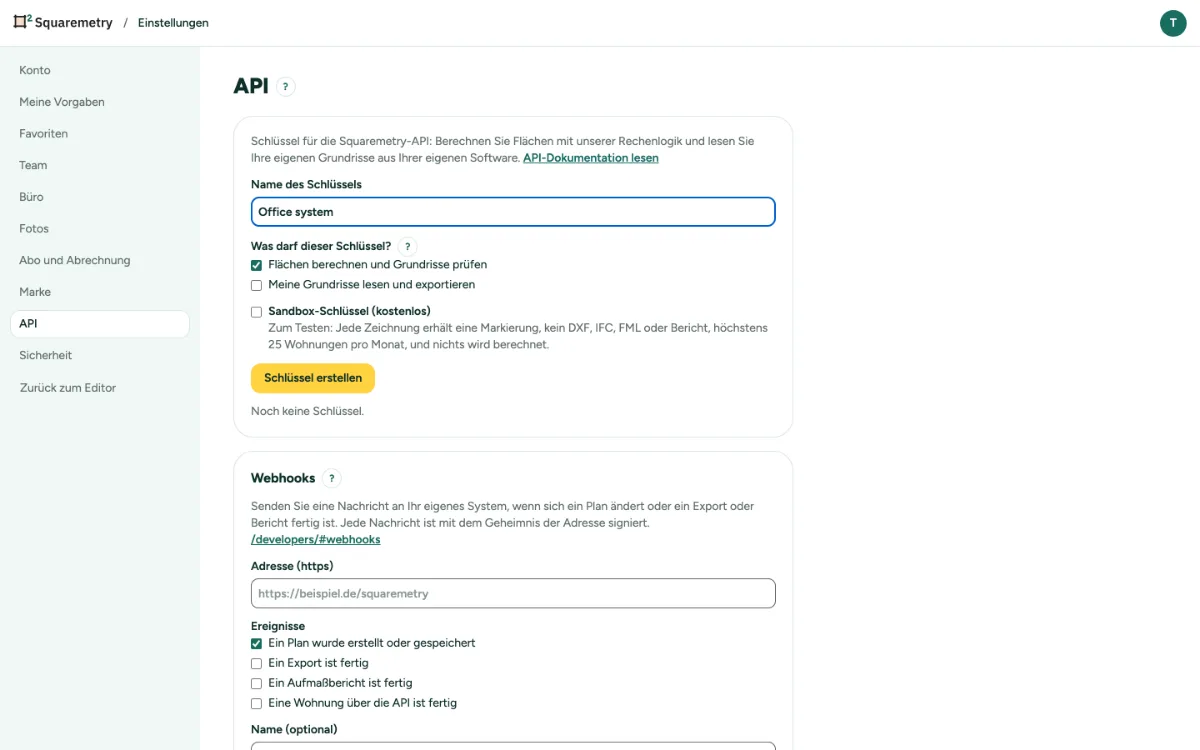This screenshot has width=1200, height=750.
Task: Enable Meine Grundrisse lesen und exportieren
Action: click(x=256, y=285)
